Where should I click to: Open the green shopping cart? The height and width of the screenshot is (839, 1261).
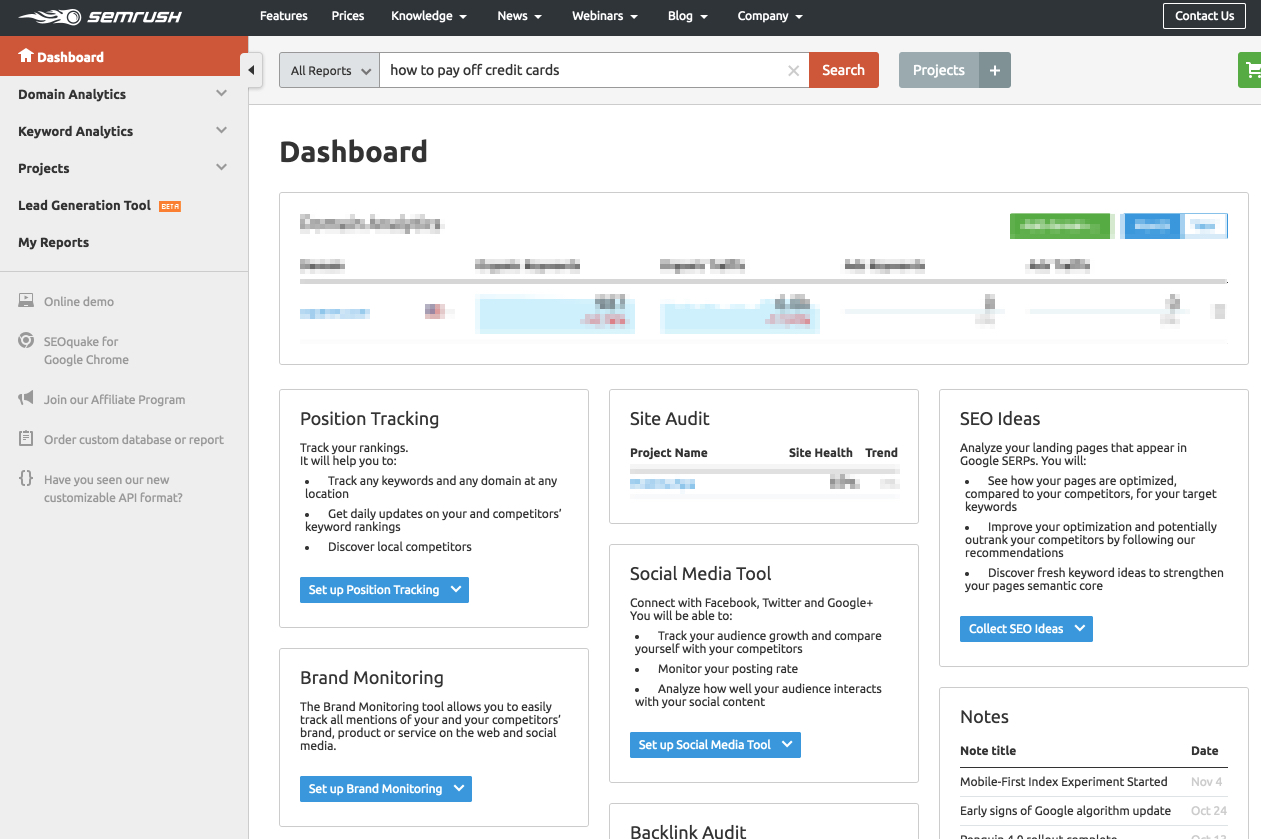(x=1250, y=70)
